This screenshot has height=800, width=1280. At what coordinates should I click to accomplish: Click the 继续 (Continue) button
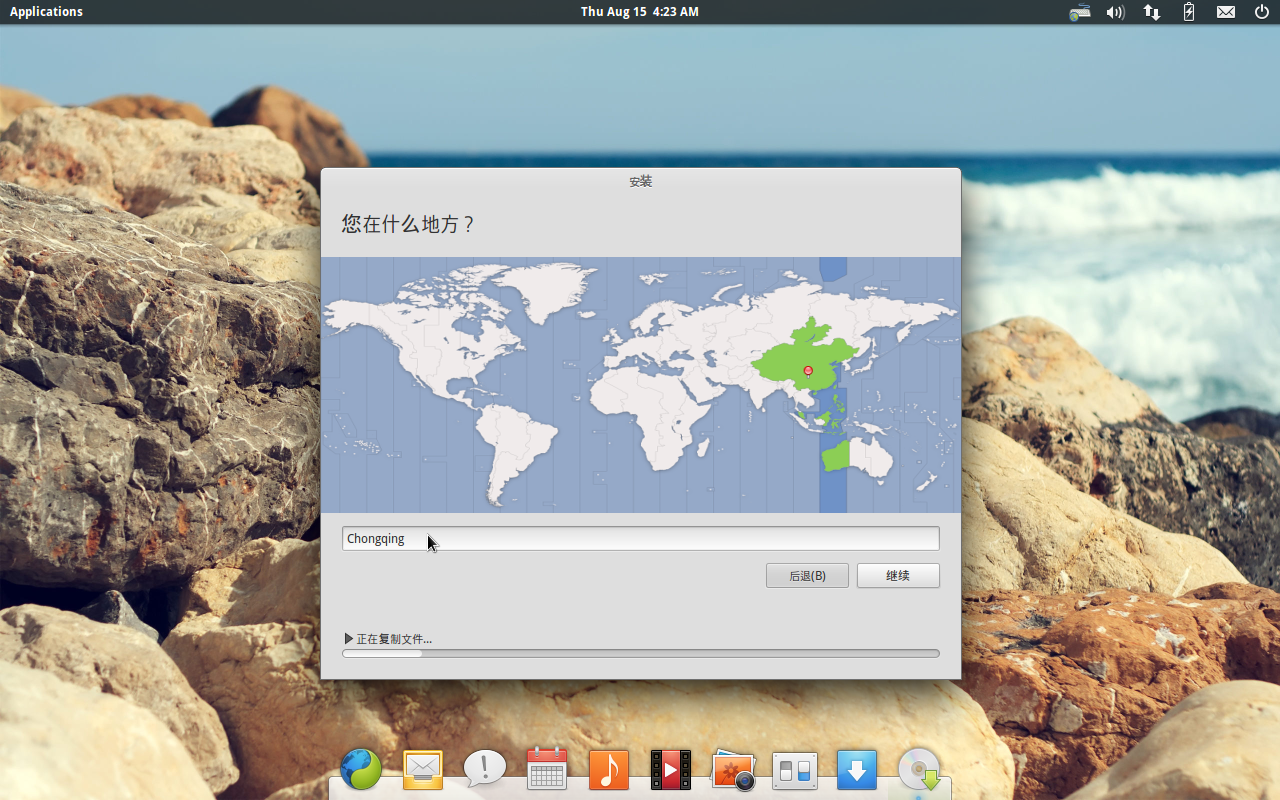[898, 576]
